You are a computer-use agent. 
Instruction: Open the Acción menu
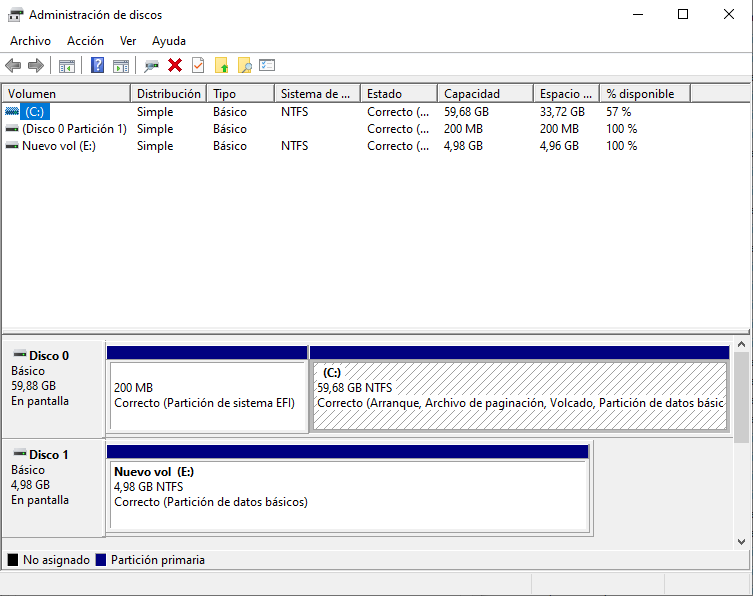[85, 41]
